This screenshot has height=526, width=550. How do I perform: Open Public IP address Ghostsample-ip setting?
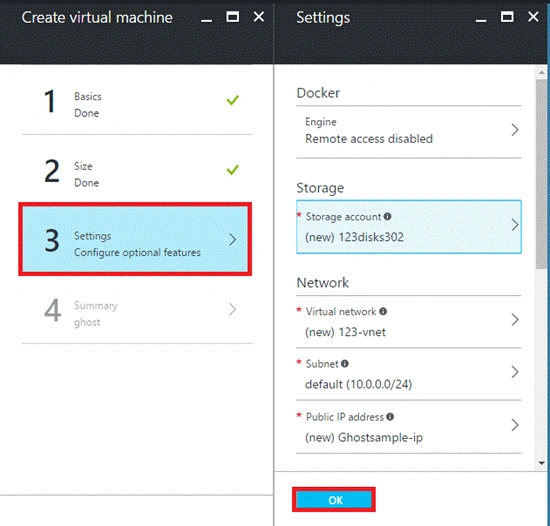coord(409,427)
